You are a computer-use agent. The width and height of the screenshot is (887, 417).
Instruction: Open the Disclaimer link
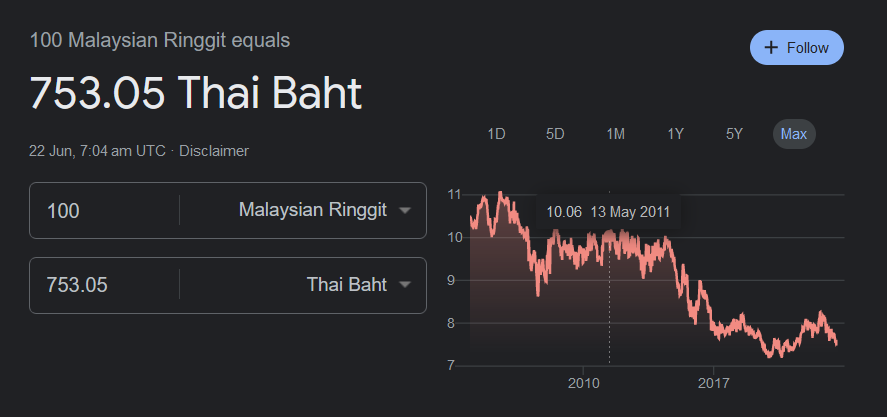point(214,151)
